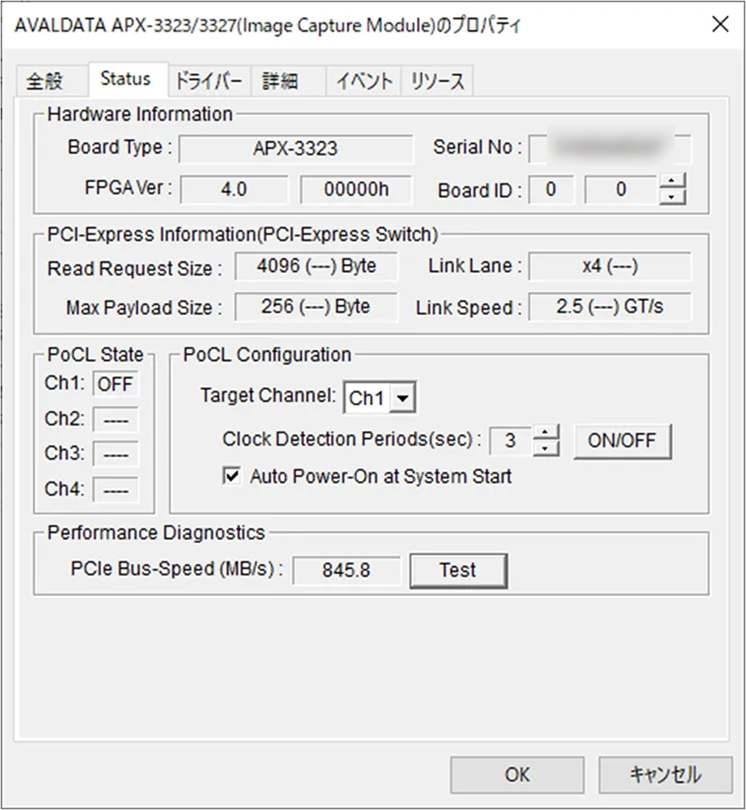Screen dimensions: 746x810
Task: Open the リソース tab
Action: click(x=438, y=81)
